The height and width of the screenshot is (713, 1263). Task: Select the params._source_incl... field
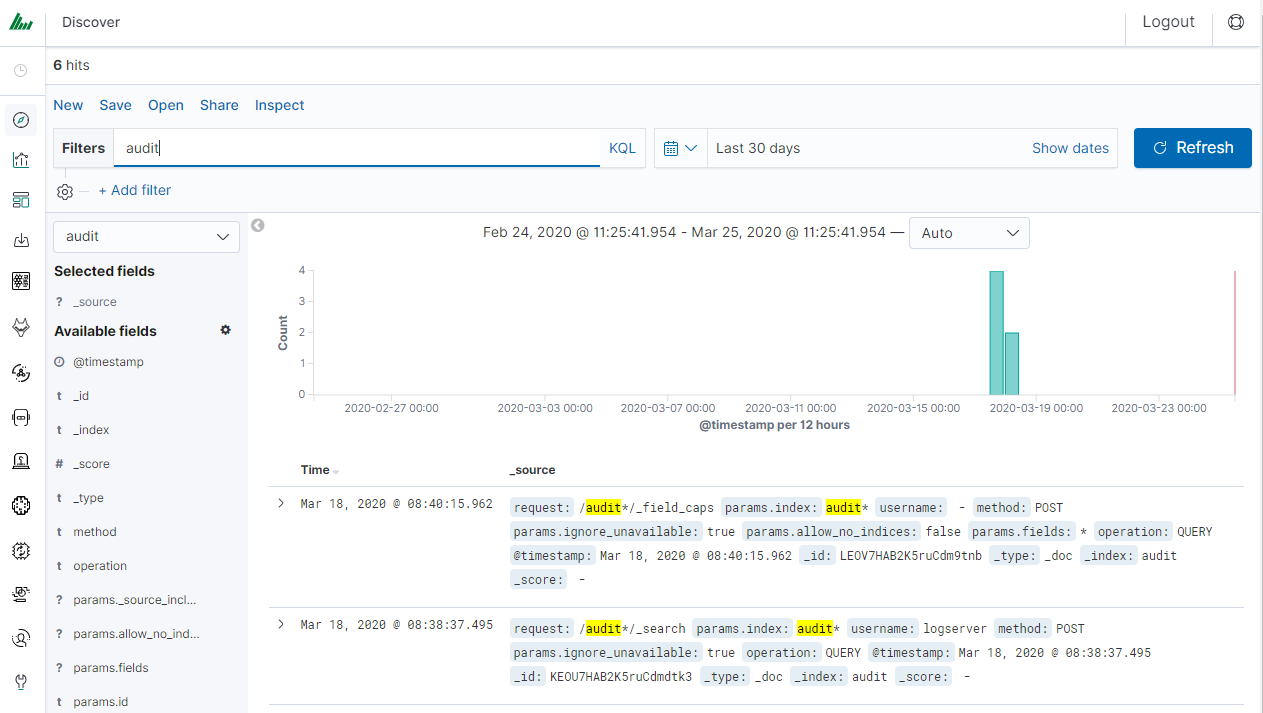click(x=134, y=600)
